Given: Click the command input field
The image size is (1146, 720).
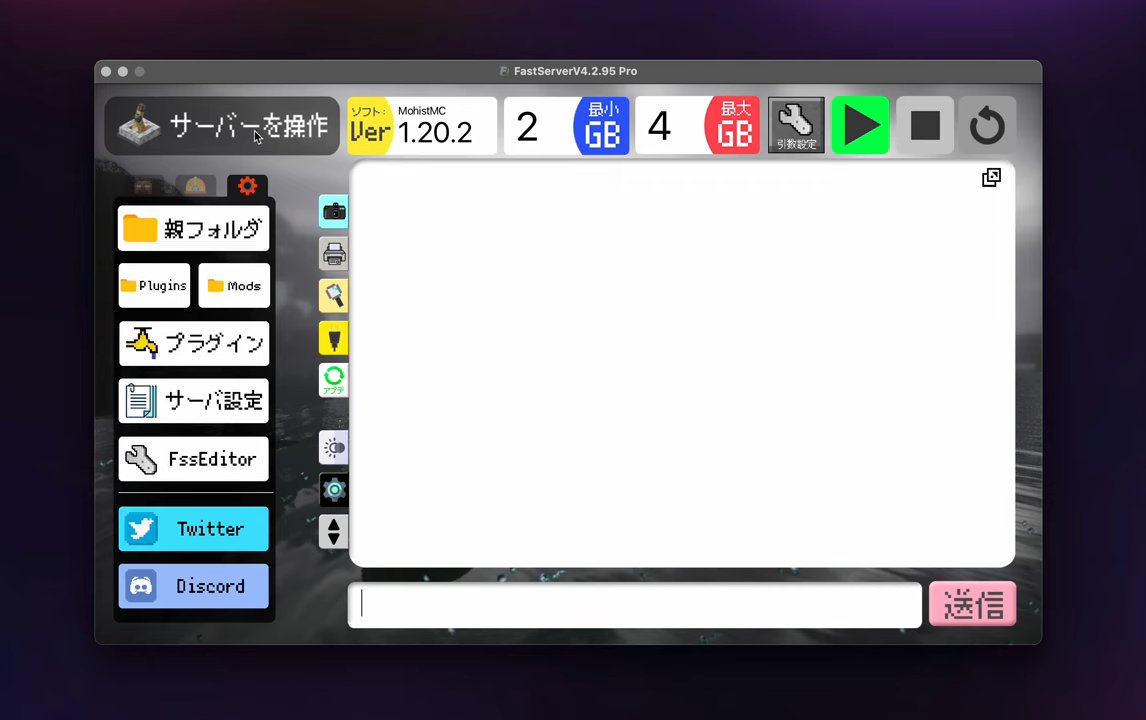Looking at the screenshot, I should (x=634, y=604).
